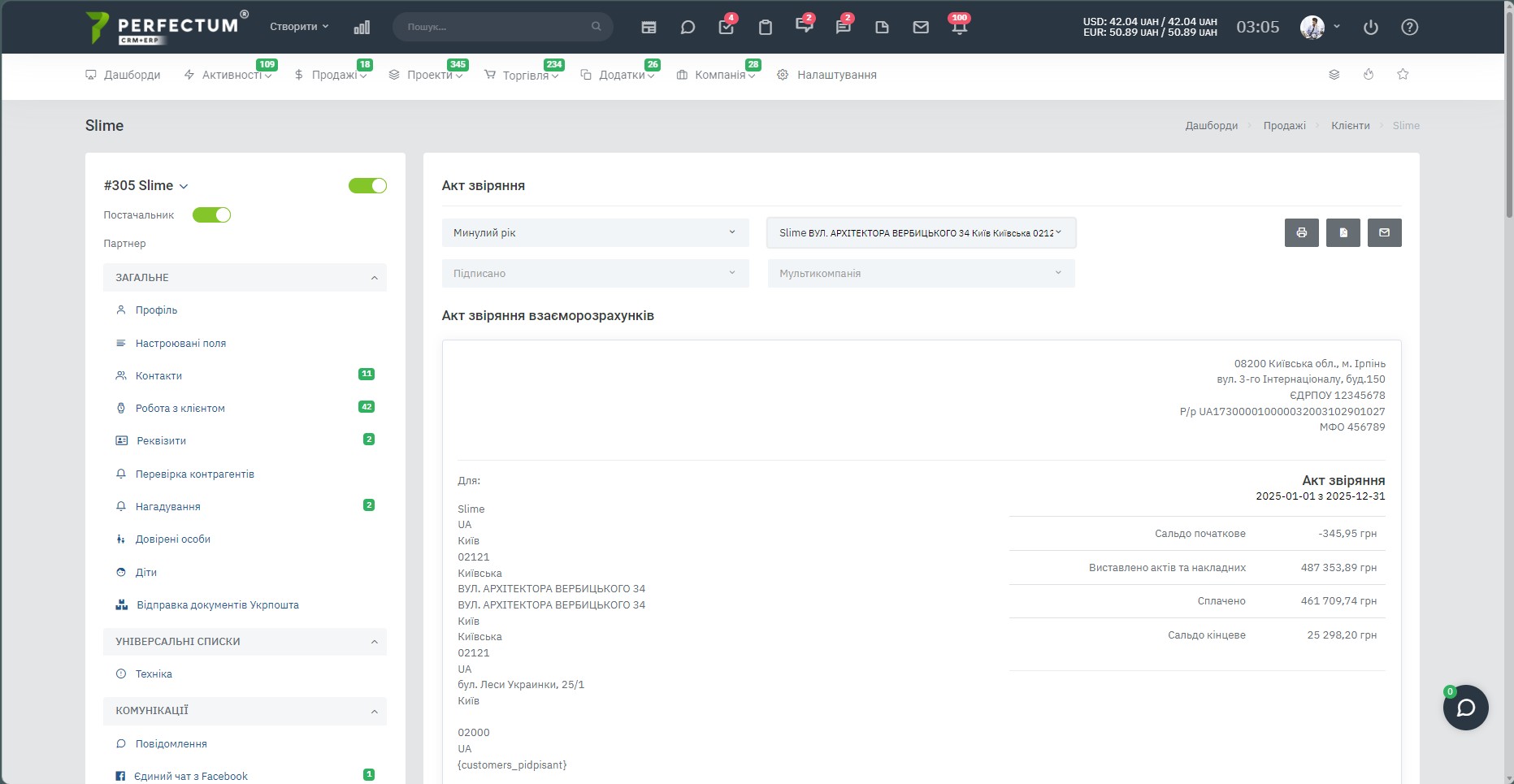This screenshot has height=784, width=1514.
Task: Go to Дашборди breadcrumb link
Action: coord(1212,126)
